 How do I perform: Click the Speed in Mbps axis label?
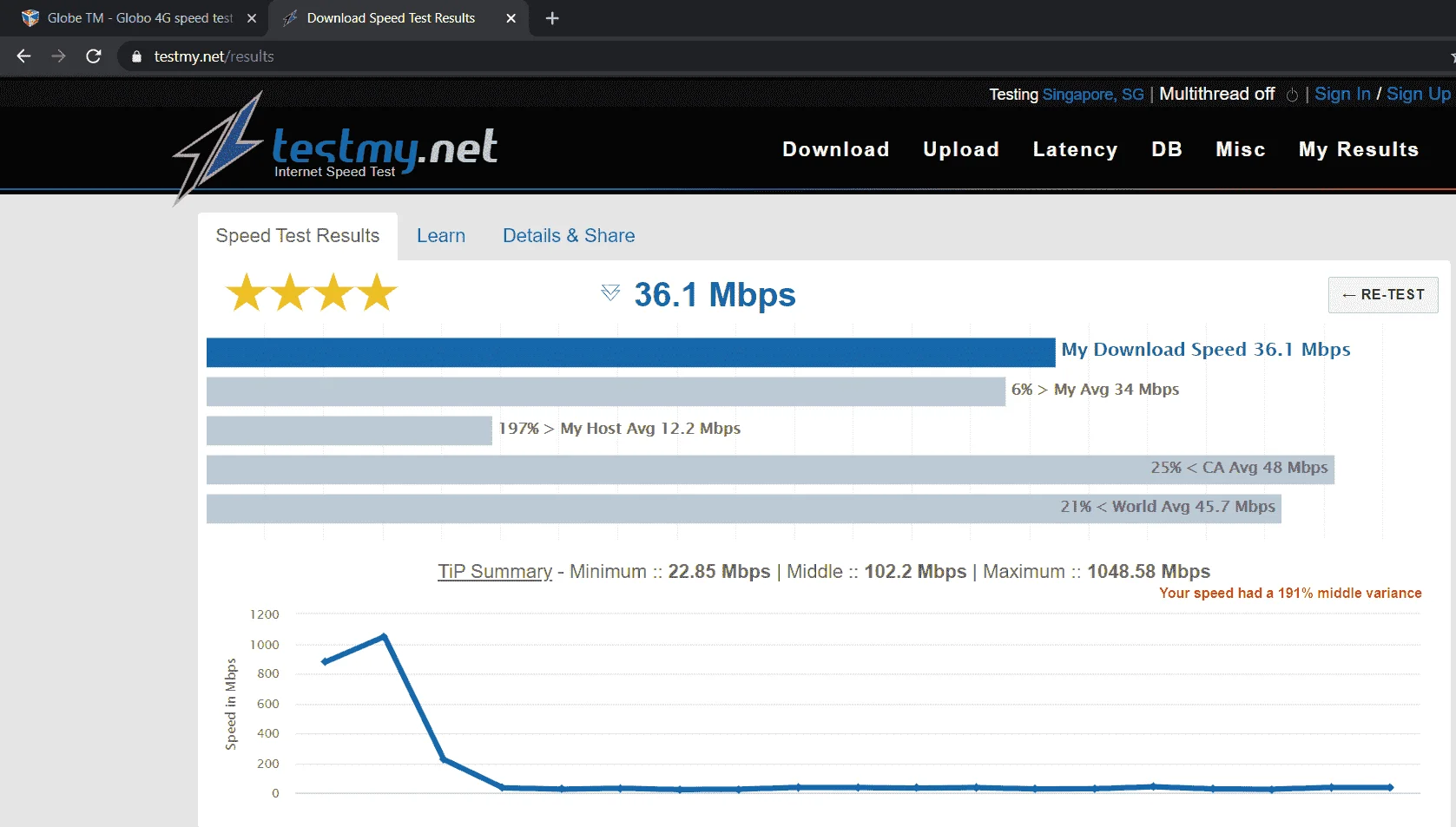(x=231, y=704)
